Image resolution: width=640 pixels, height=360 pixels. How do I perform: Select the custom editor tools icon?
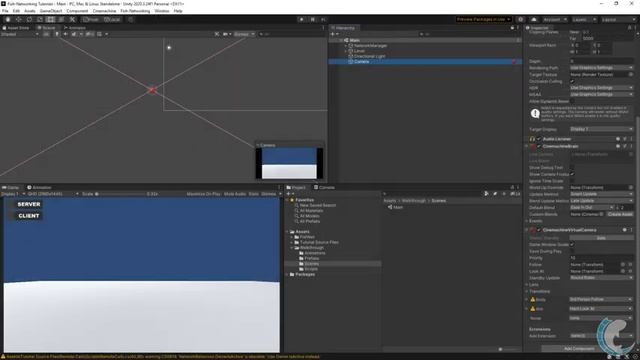pyautogui.click(x=72, y=19)
